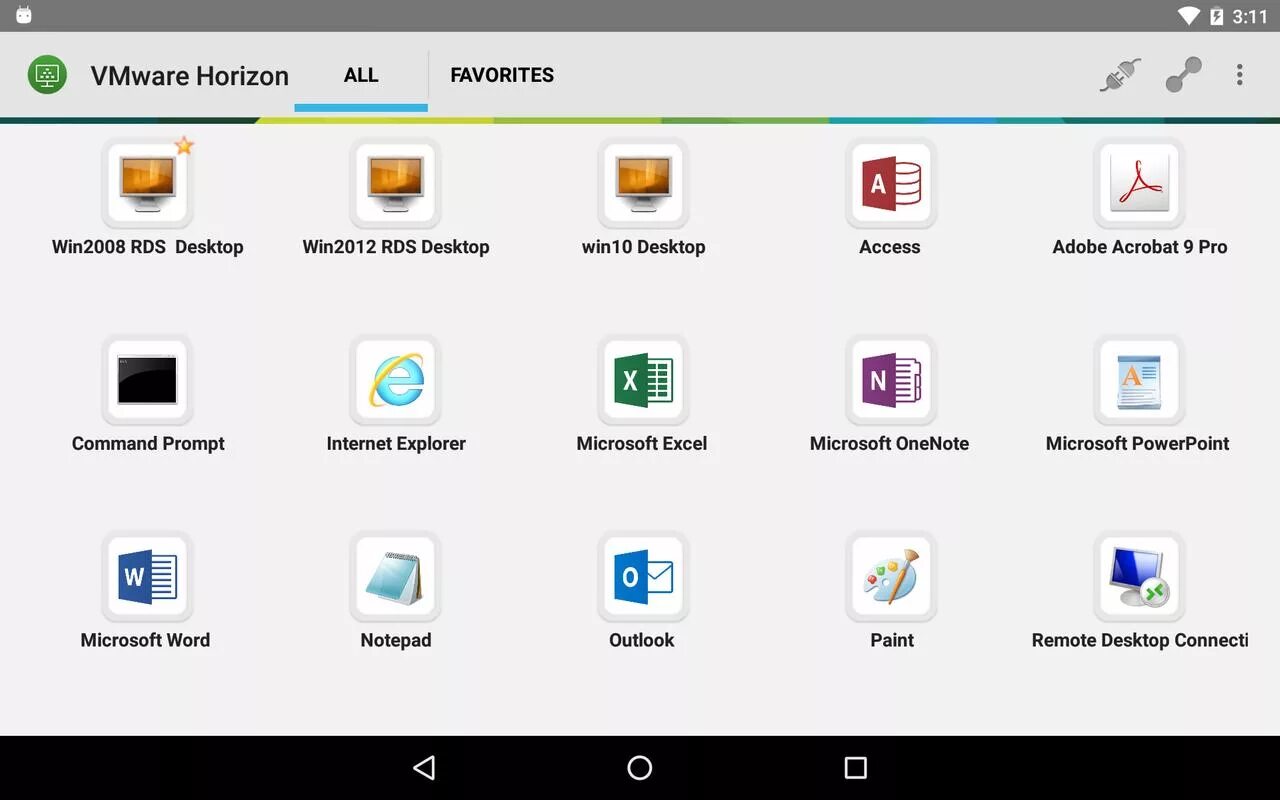This screenshot has width=1280, height=800.
Task: Open the Internet Explorer icon
Action: click(x=395, y=380)
